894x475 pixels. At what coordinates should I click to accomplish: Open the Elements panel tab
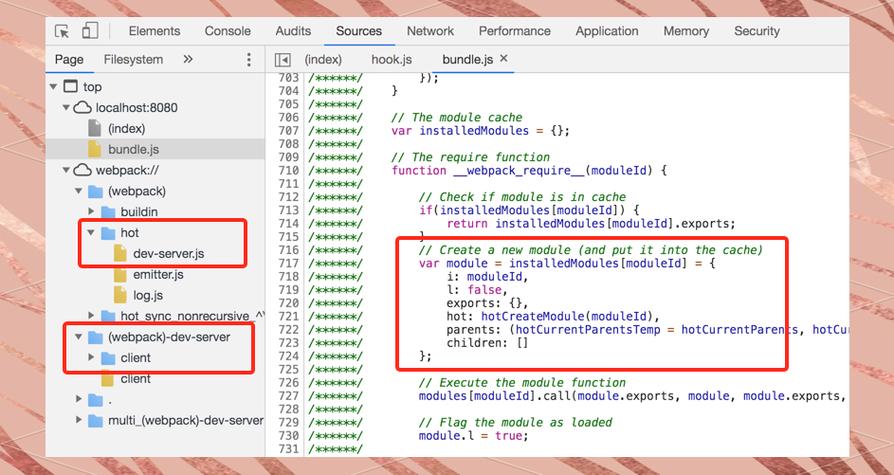click(x=155, y=31)
